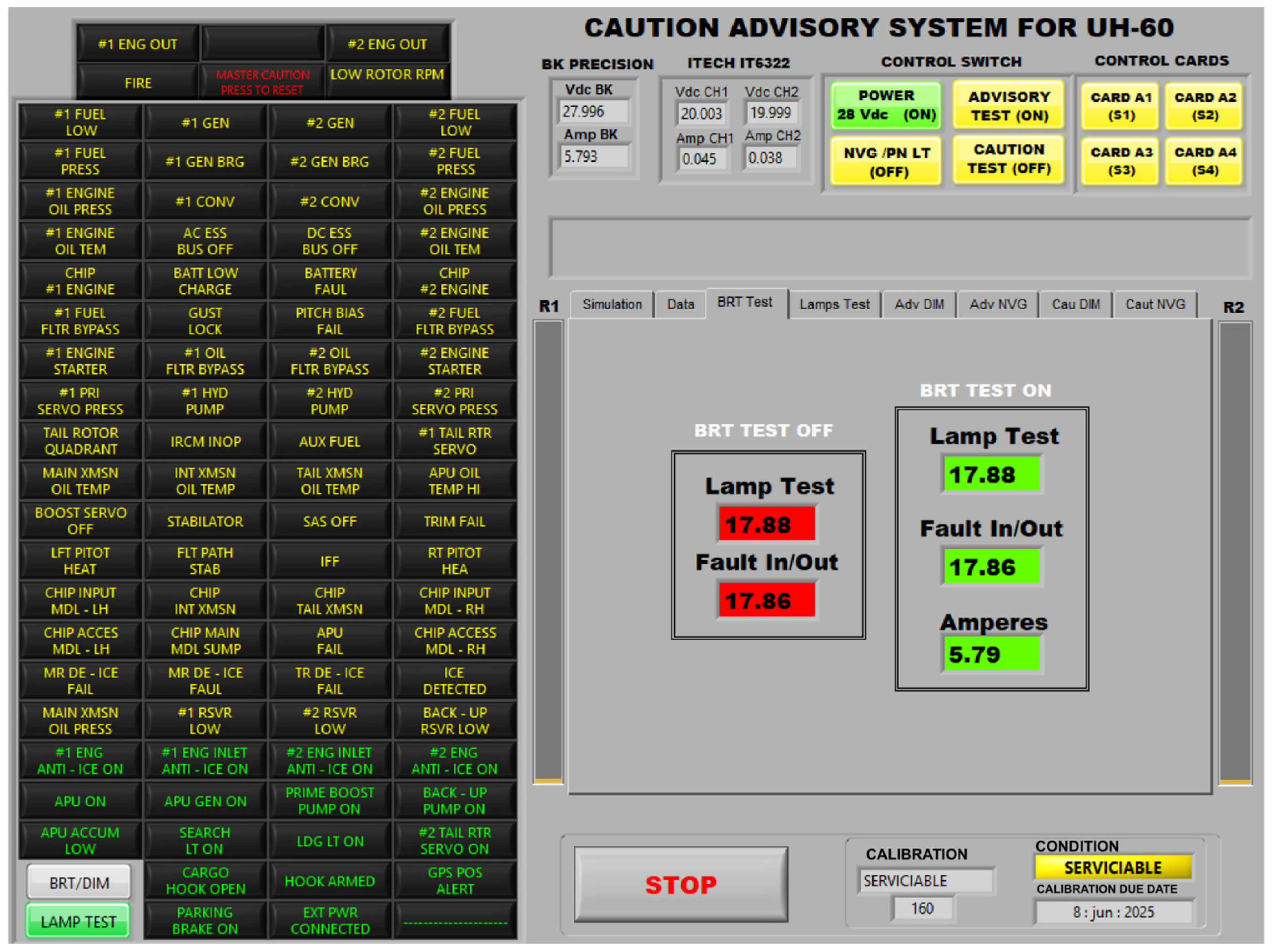
Task: Click the R1 vertical level bar
Action: click(548, 552)
